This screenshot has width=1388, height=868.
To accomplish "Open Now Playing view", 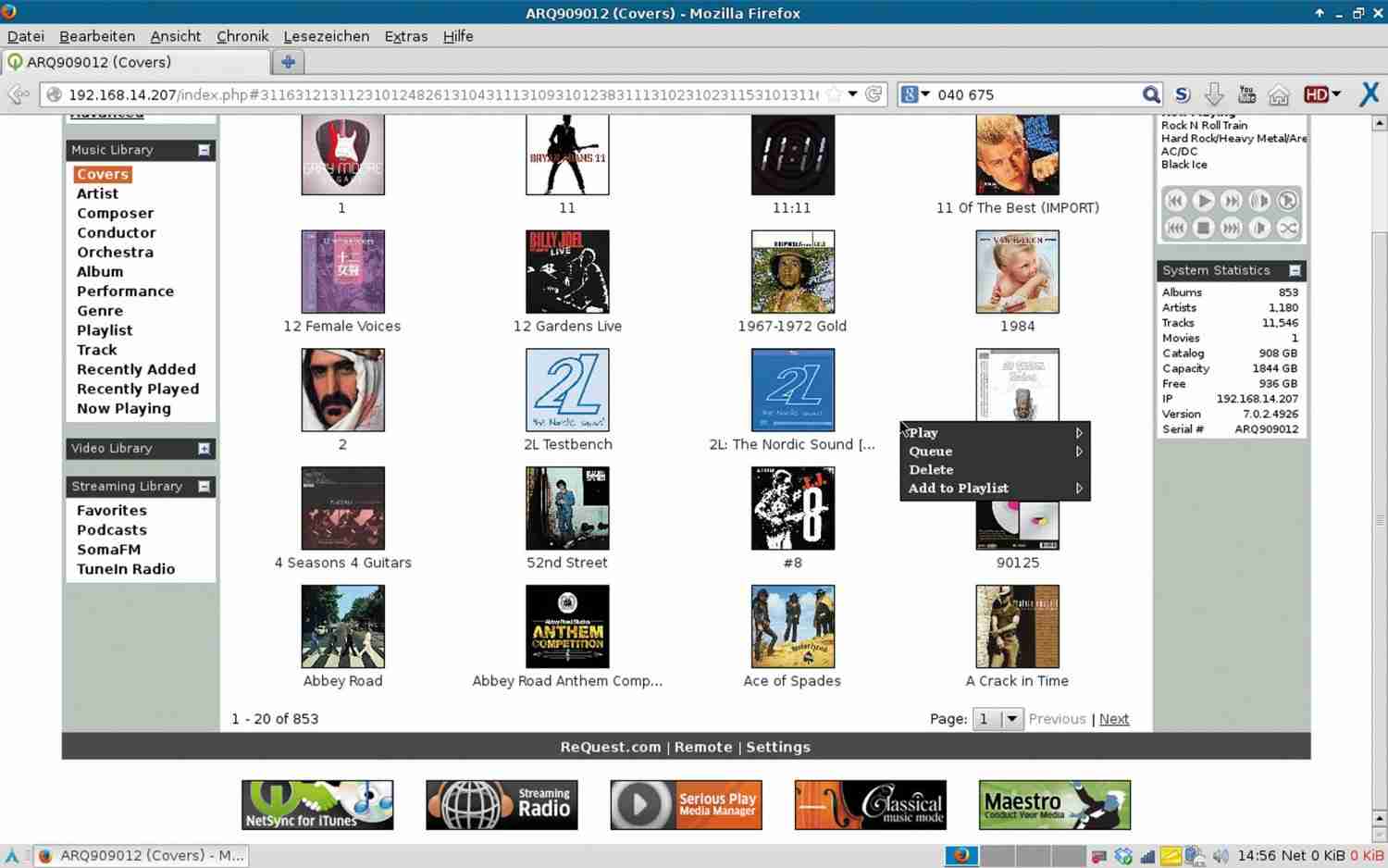I will point(124,408).
